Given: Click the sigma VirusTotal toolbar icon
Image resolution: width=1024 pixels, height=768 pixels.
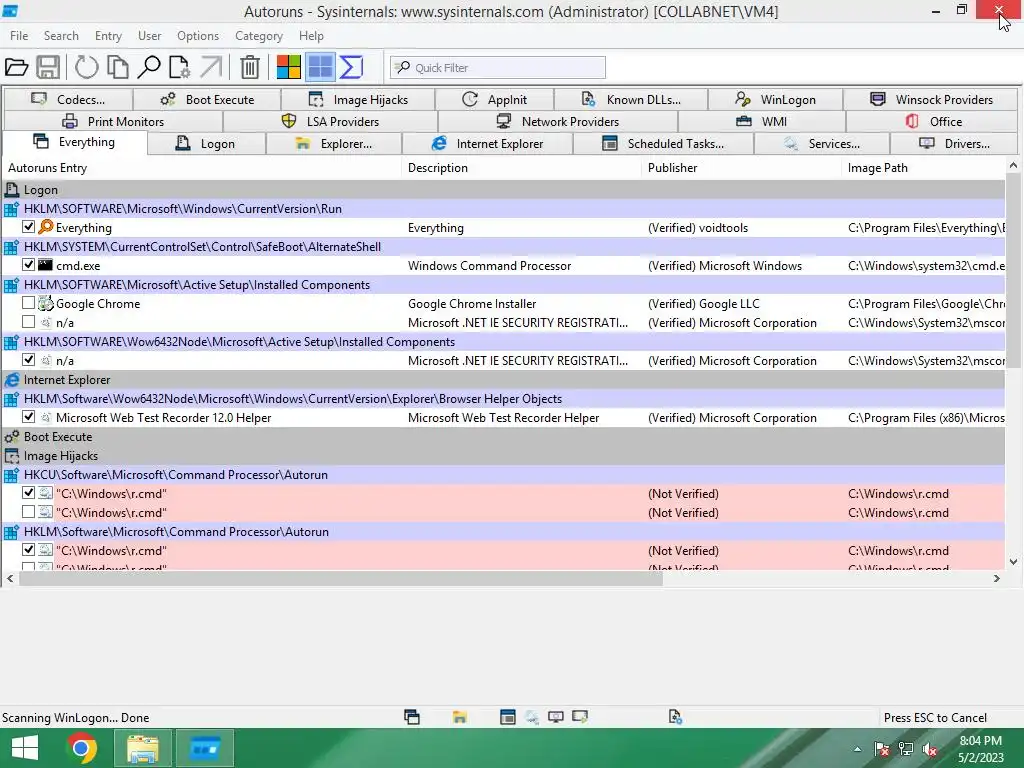Looking at the screenshot, I should pos(351,67).
